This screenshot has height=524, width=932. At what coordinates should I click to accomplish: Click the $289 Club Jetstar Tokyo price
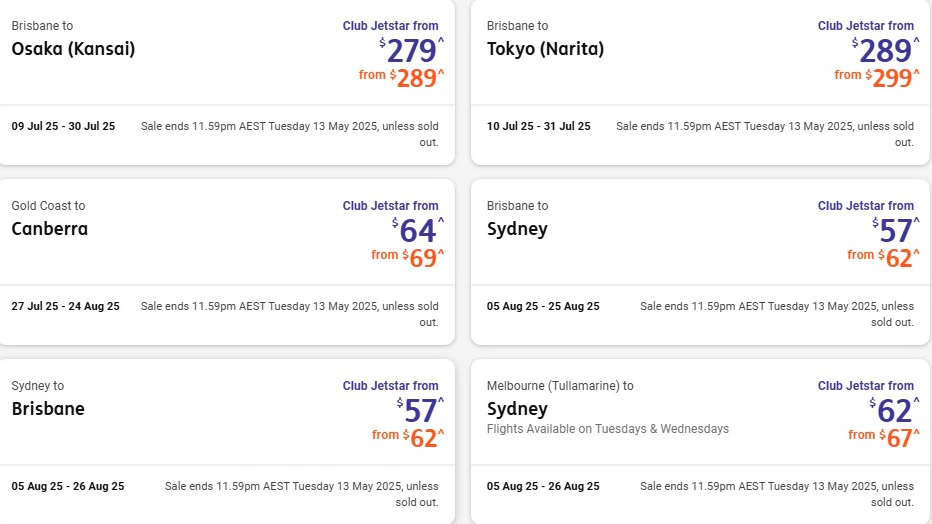point(886,50)
